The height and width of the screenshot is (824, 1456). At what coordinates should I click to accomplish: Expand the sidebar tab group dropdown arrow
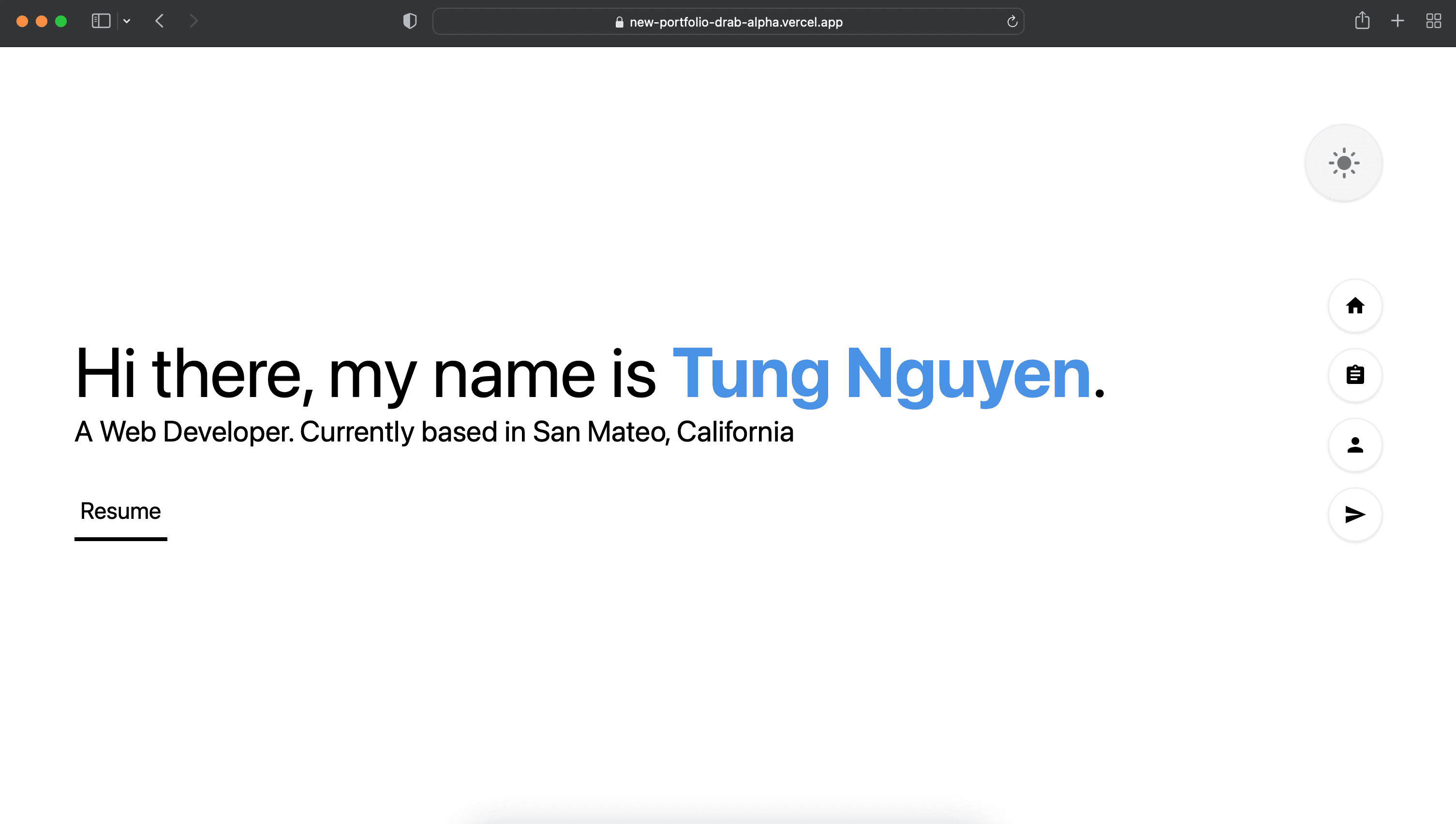coord(127,21)
